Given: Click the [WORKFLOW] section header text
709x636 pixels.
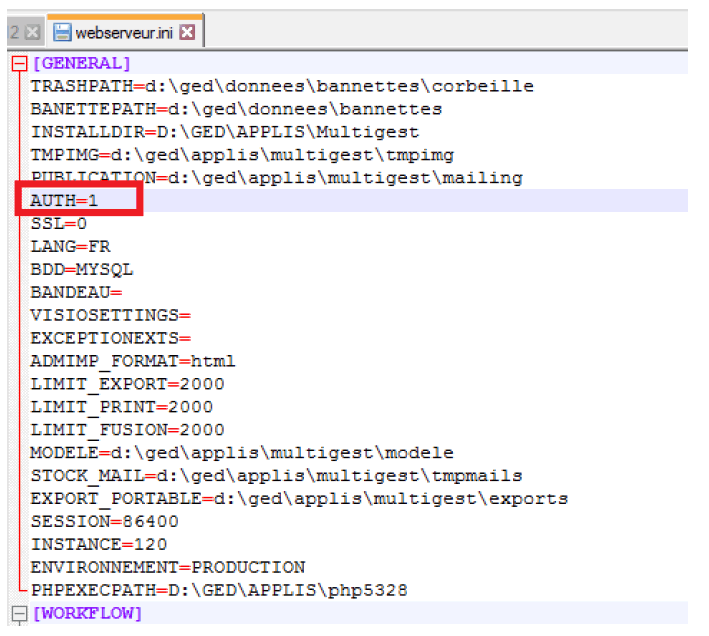Looking at the screenshot, I should 87,612.
